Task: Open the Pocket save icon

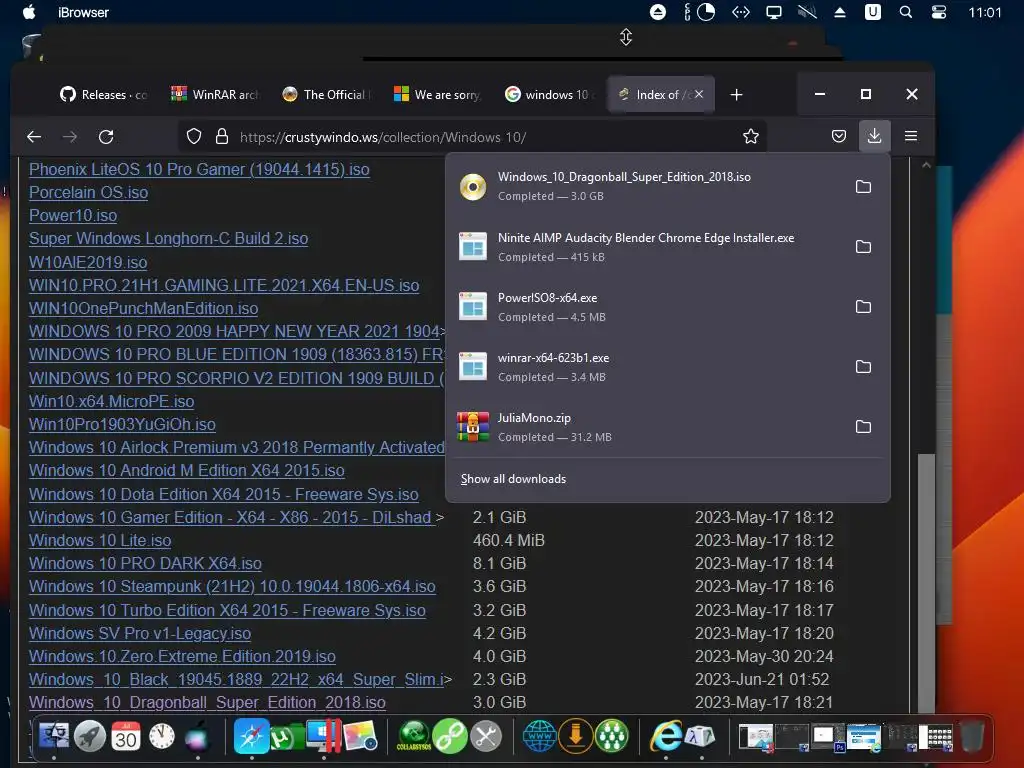Action: (839, 136)
